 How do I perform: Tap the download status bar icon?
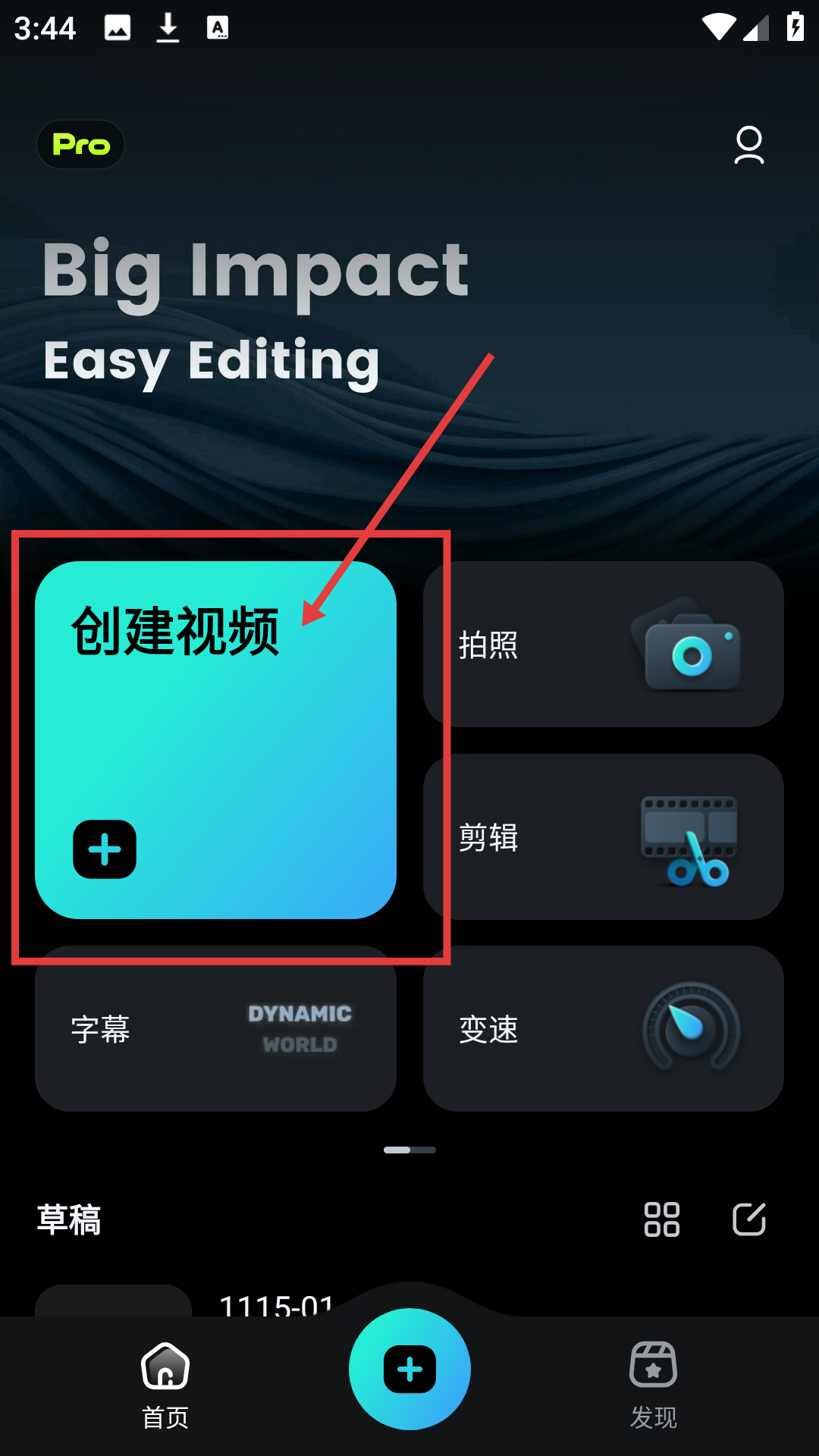tap(168, 28)
